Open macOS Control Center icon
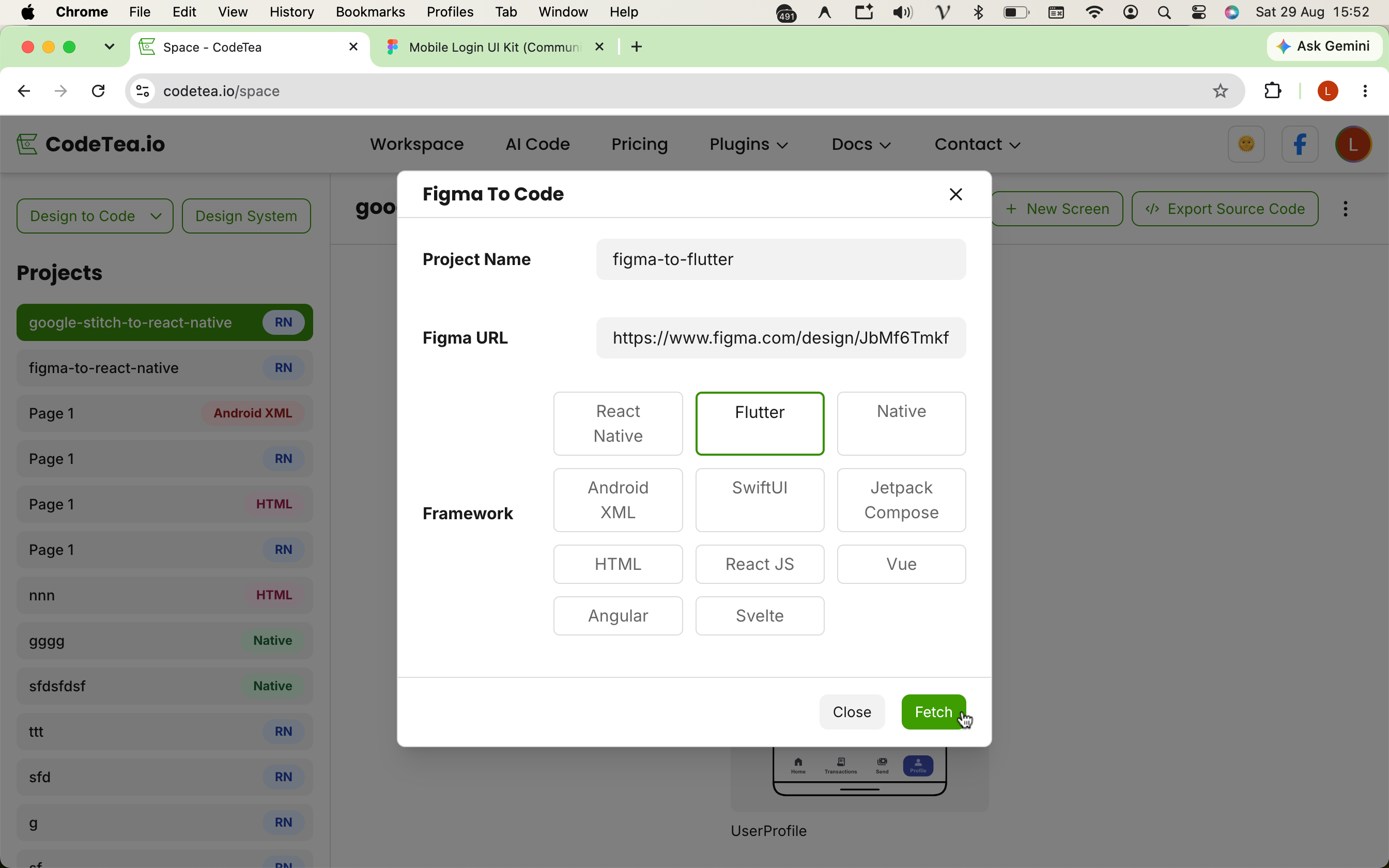 1198,12
